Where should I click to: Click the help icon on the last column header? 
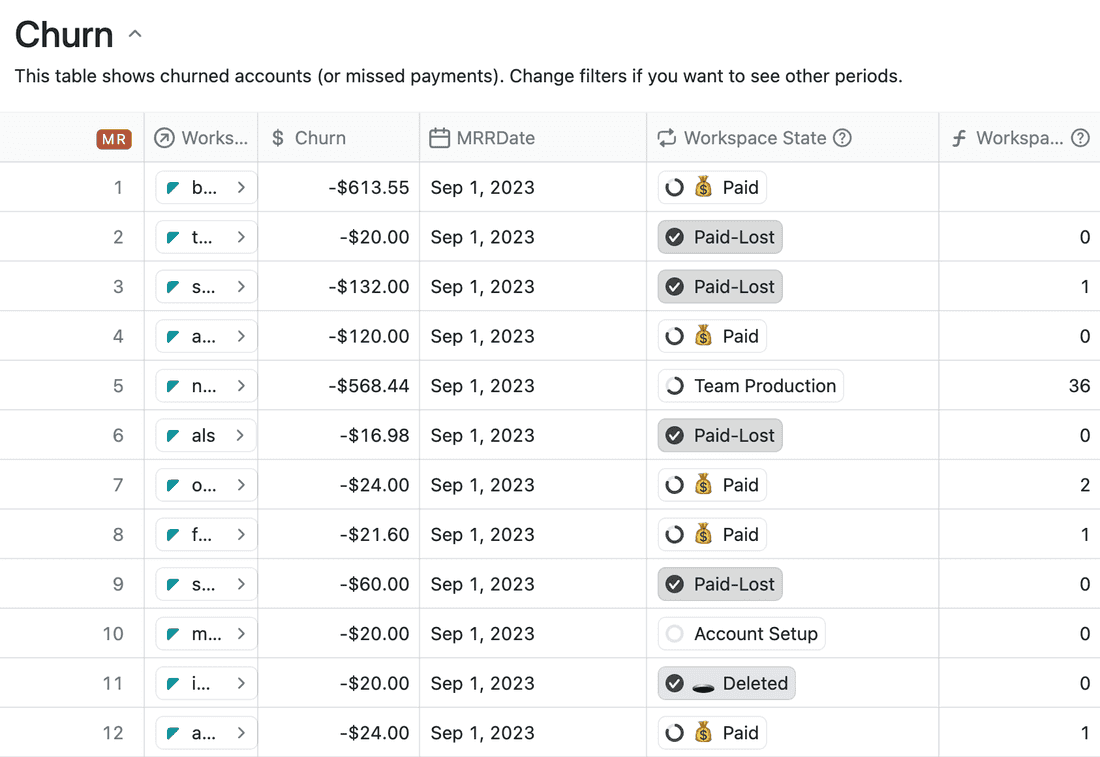click(x=1081, y=138)
